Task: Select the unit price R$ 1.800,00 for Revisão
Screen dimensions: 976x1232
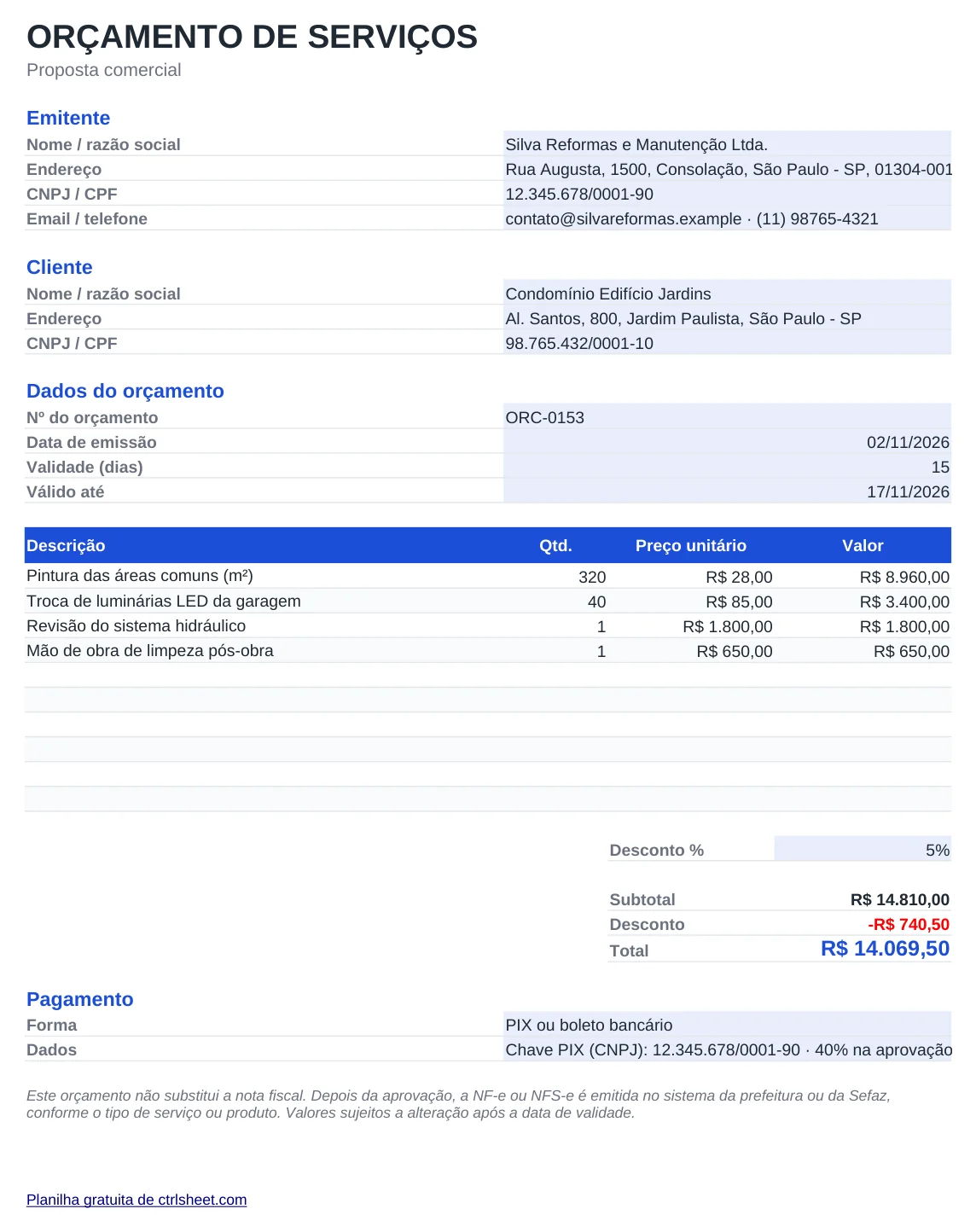Action: (x=692, y=626)
